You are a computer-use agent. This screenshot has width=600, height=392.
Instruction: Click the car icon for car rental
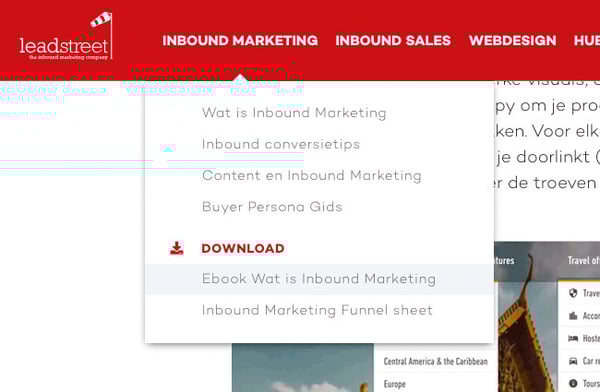(573, 361)
